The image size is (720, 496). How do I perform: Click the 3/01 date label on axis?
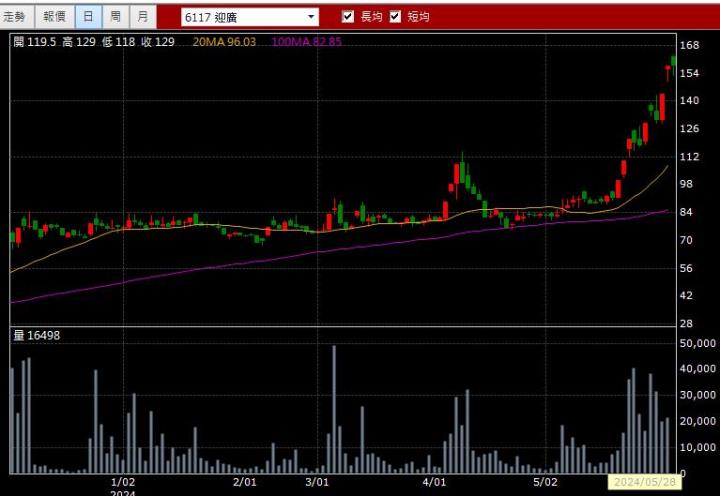click(x=317, y=482)
